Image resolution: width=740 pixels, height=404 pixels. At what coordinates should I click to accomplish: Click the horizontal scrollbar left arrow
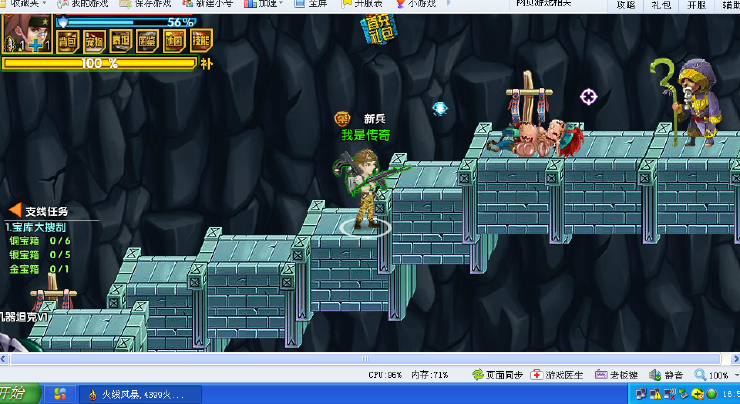pos(4,359)
